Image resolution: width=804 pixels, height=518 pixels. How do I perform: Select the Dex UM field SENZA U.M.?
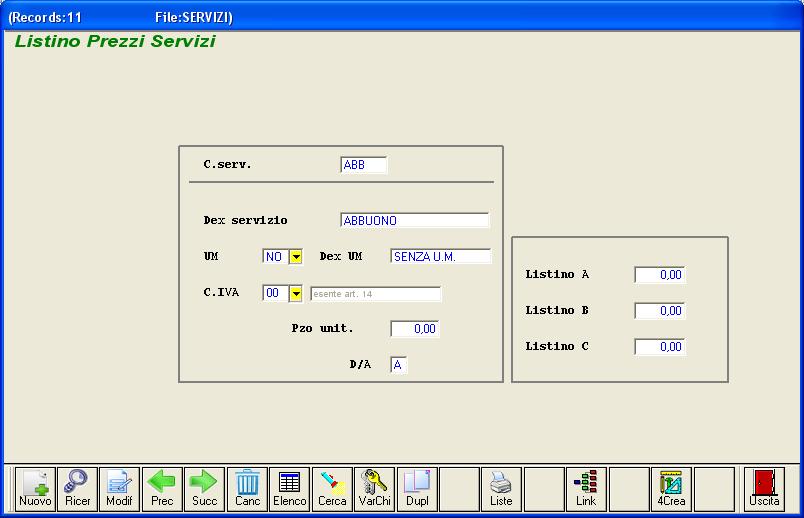440,256
